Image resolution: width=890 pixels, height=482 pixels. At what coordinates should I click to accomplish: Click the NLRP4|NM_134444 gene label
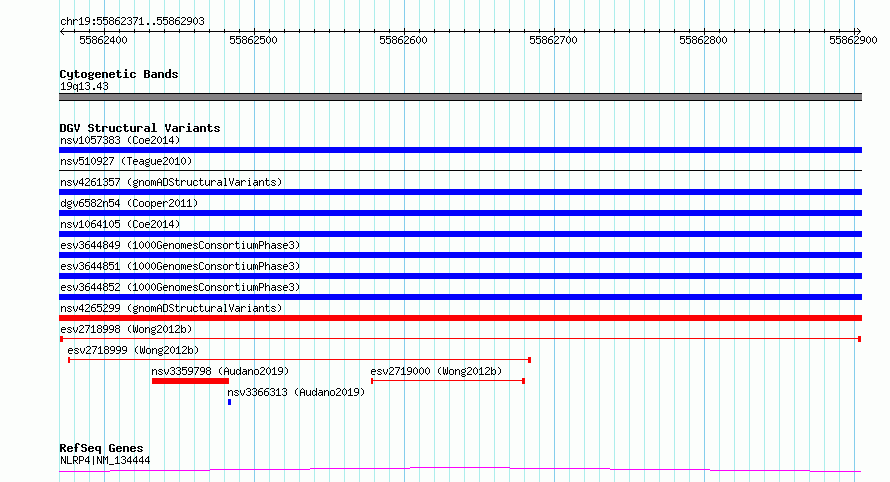point(105,460)
